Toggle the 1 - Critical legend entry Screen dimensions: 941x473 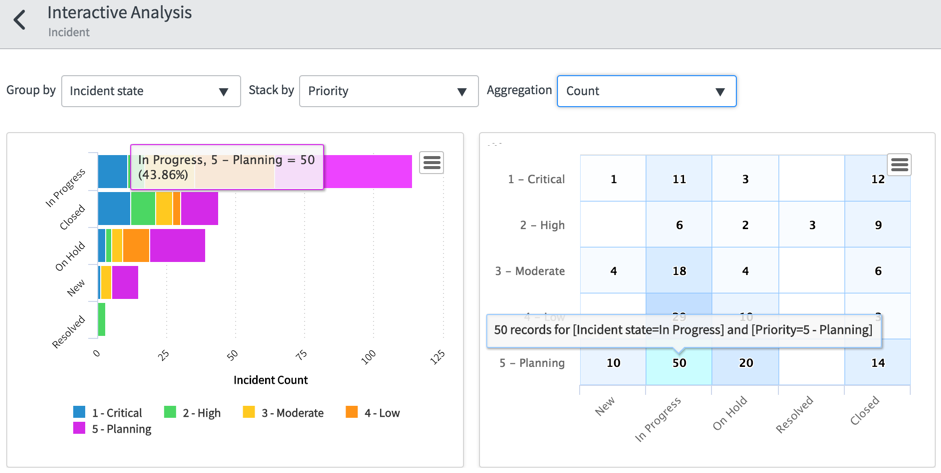pos(107,412)
